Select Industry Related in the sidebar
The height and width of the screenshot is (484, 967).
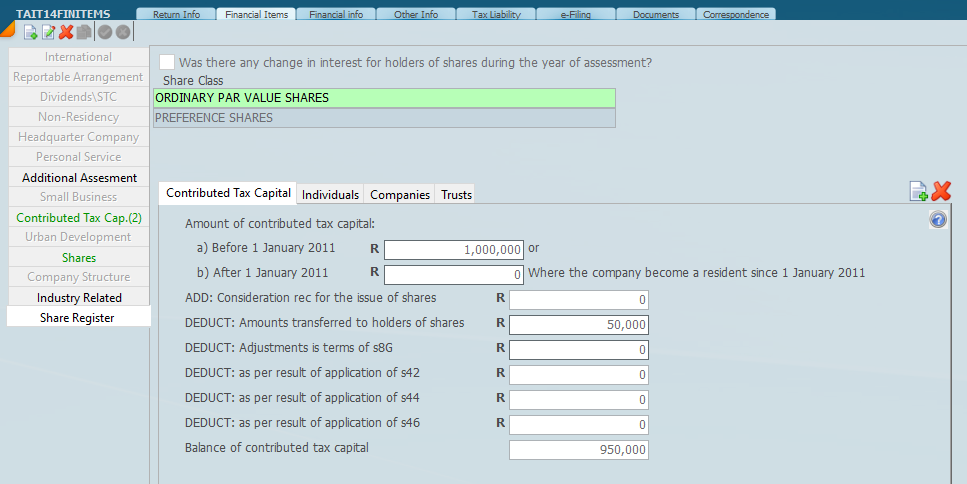pyautogui.click(x=79, y=297)
